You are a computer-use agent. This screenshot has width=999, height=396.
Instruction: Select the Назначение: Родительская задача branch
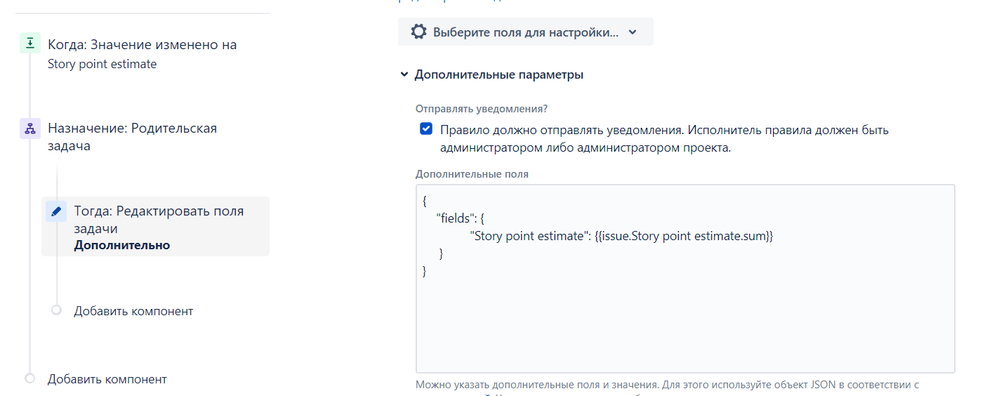coord(133,137)
